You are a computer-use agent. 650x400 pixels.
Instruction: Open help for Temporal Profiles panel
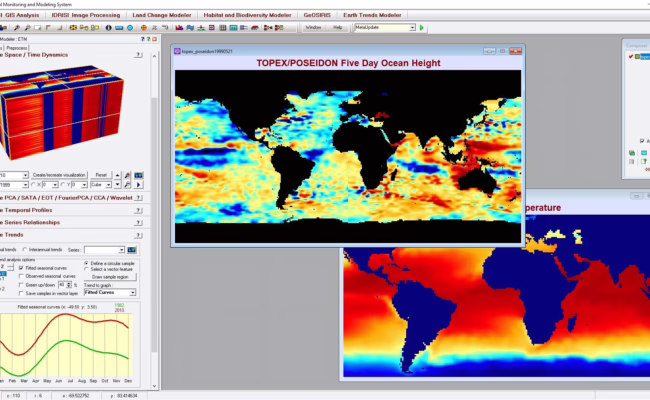tap(138, 210)
